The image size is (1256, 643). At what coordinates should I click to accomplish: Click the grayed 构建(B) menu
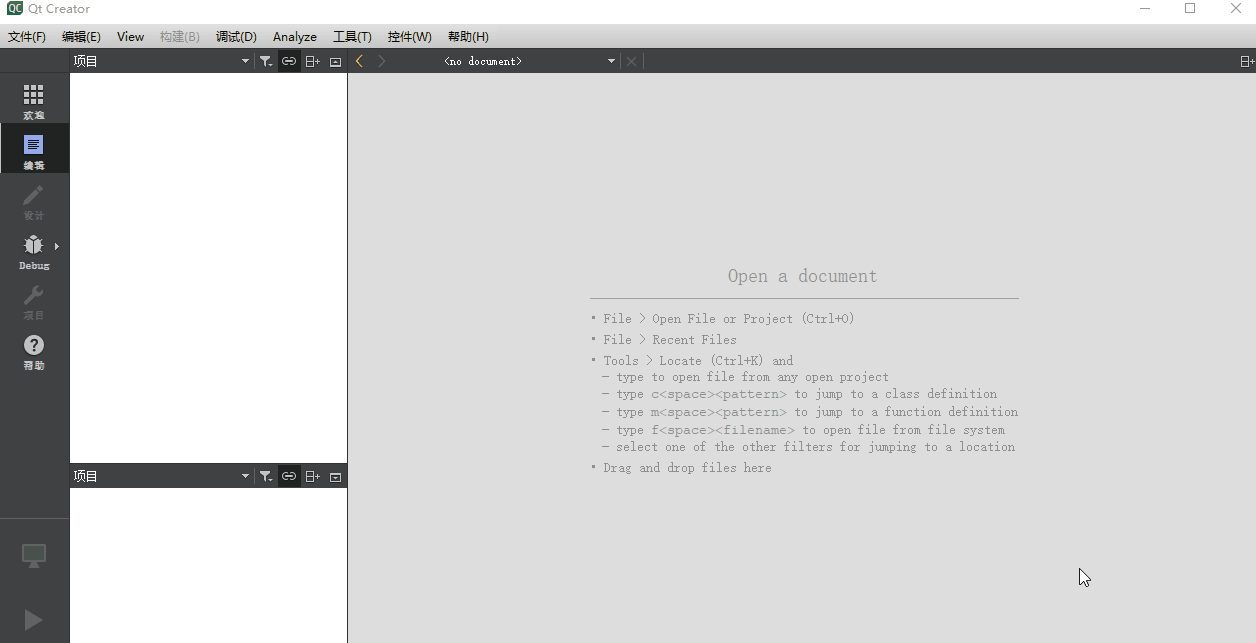180,36
